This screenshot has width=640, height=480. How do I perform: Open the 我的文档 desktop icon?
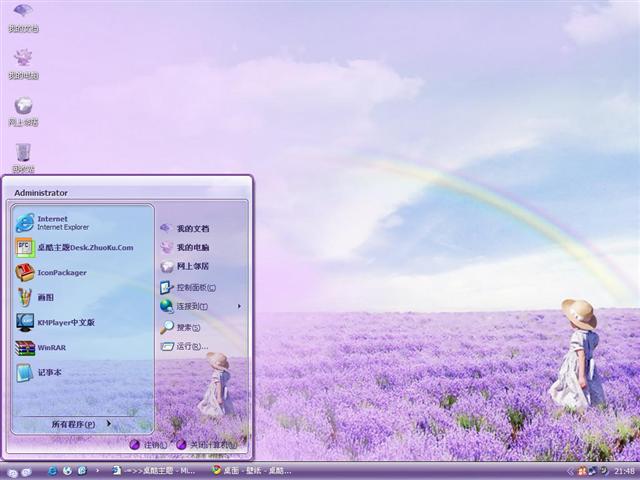(23, 18)
